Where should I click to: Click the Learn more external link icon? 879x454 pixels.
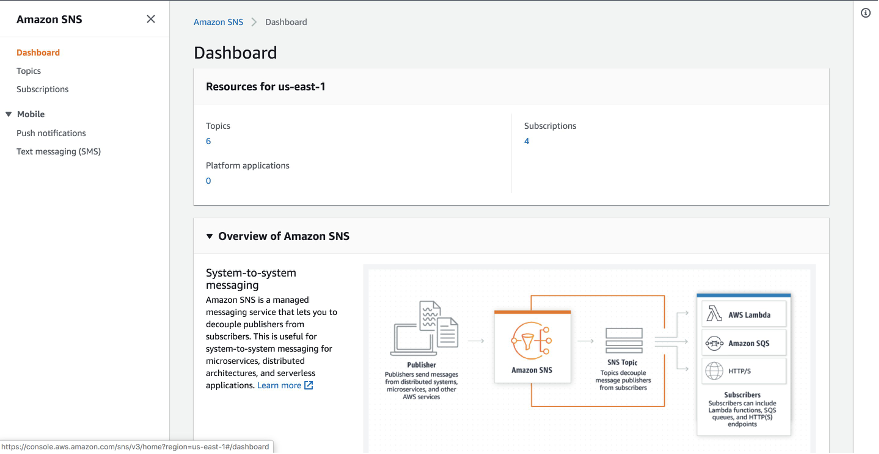pyautogui.click(x=308, y=385)
